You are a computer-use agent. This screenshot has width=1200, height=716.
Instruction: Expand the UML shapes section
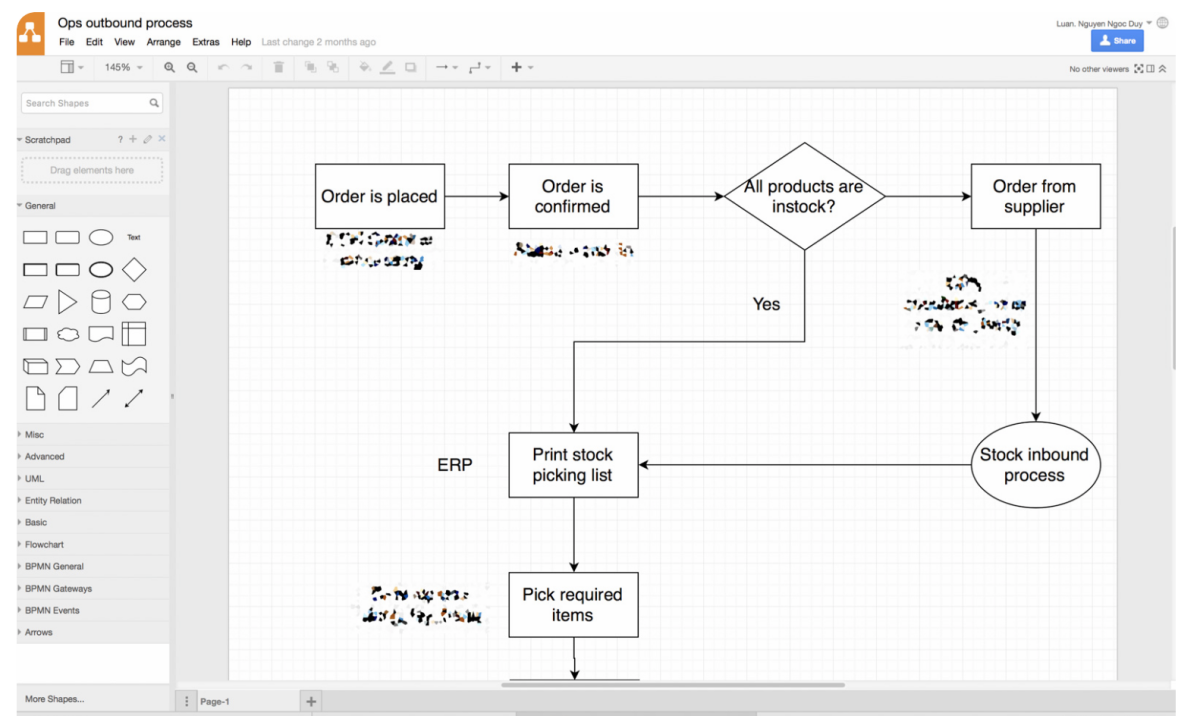point(34,479)
